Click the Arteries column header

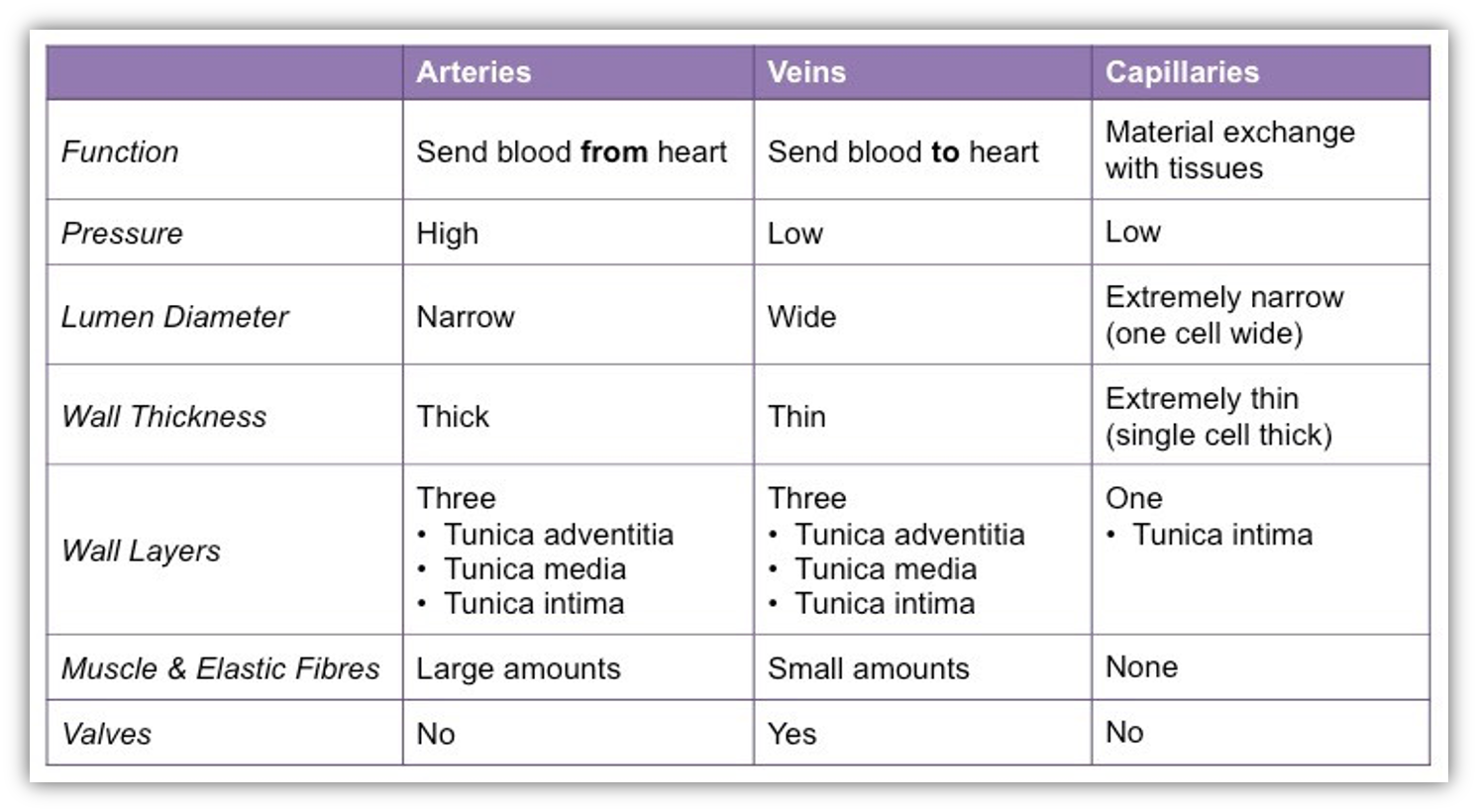pos(474,72)
